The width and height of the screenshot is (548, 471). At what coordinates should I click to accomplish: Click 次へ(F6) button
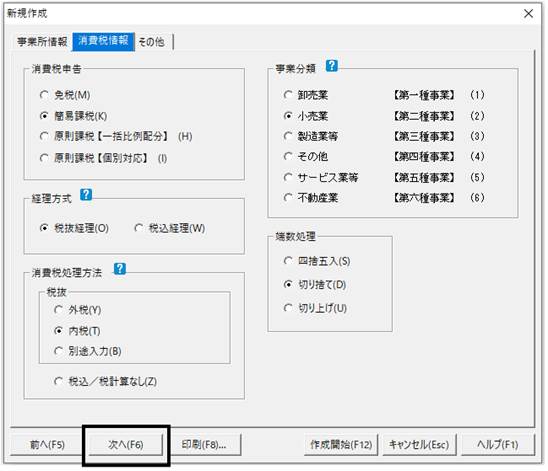(126, 444)
